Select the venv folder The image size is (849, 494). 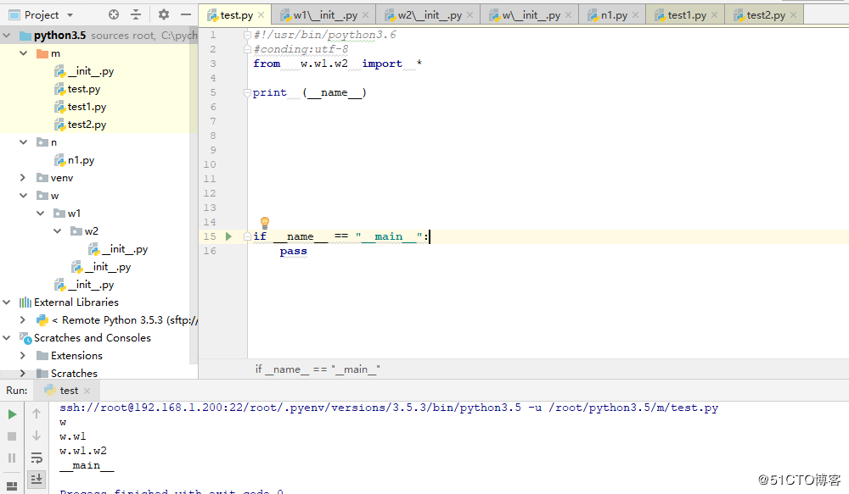tap(54, 178)
